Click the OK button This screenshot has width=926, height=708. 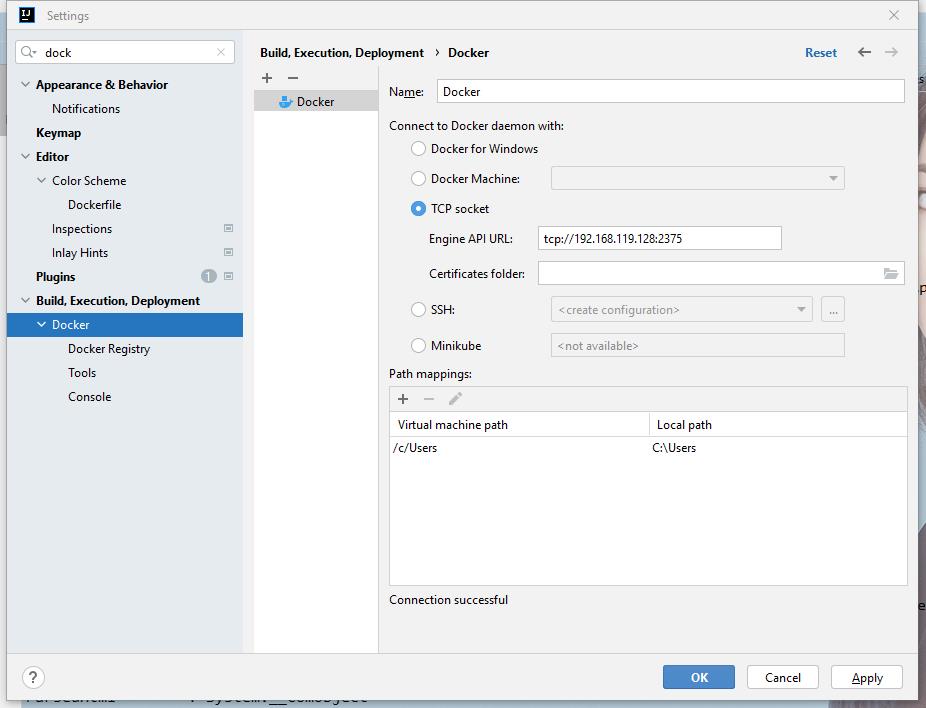699,677
